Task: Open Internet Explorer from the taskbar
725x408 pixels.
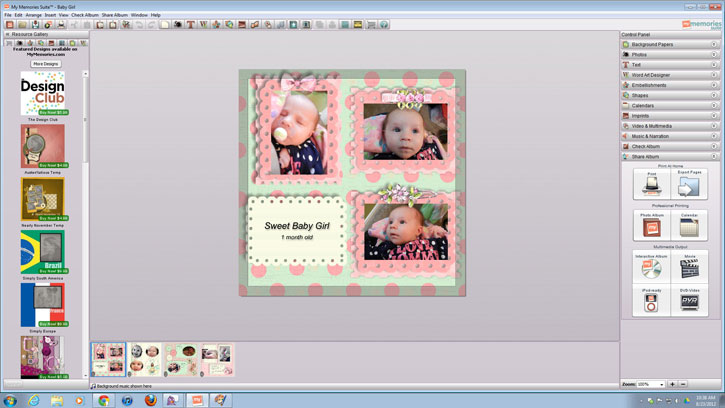Action: click(x=34, y=400)
